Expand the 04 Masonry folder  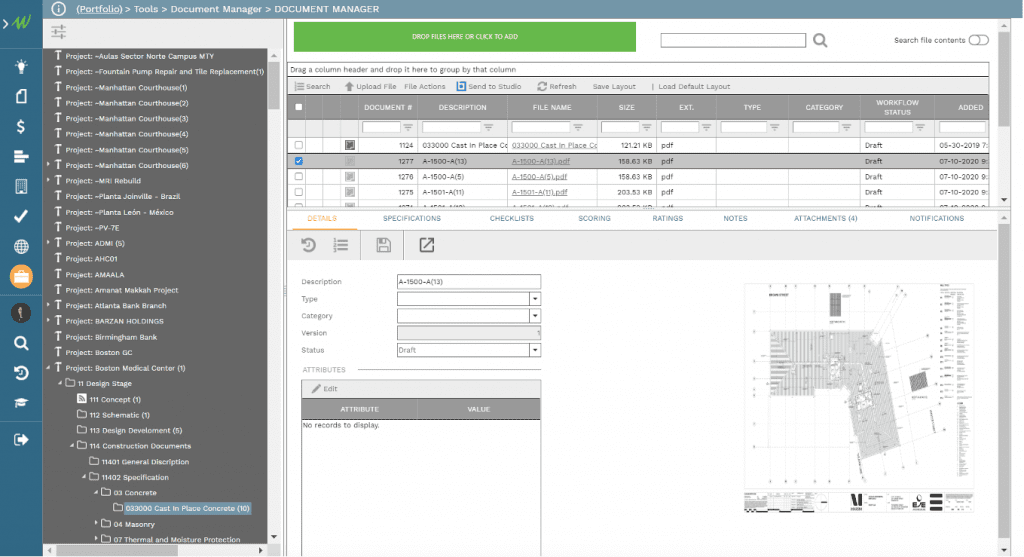pyautogui.click(x=96, y=524)
